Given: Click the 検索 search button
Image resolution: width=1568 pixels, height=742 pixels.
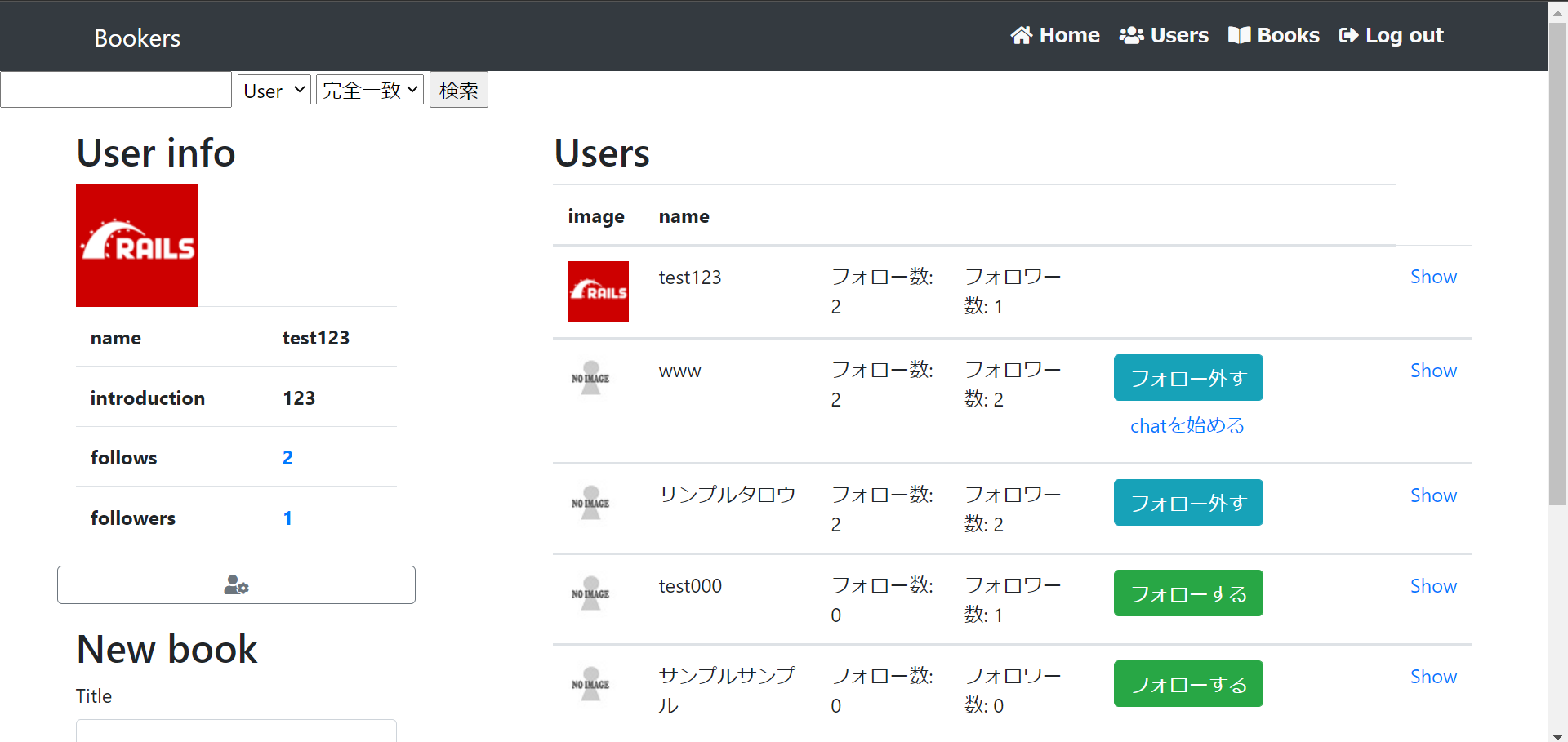Looking at the screenshot, I should (x=458, y=89).
